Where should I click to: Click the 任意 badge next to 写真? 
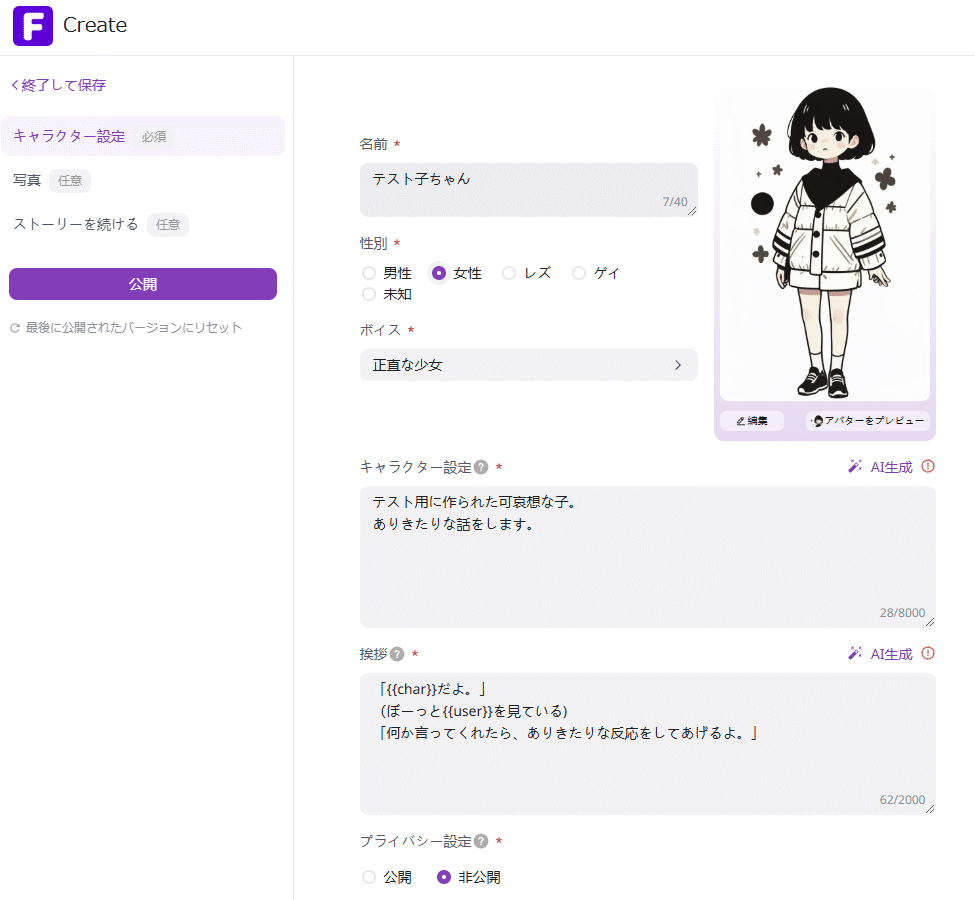click(70, 181)
